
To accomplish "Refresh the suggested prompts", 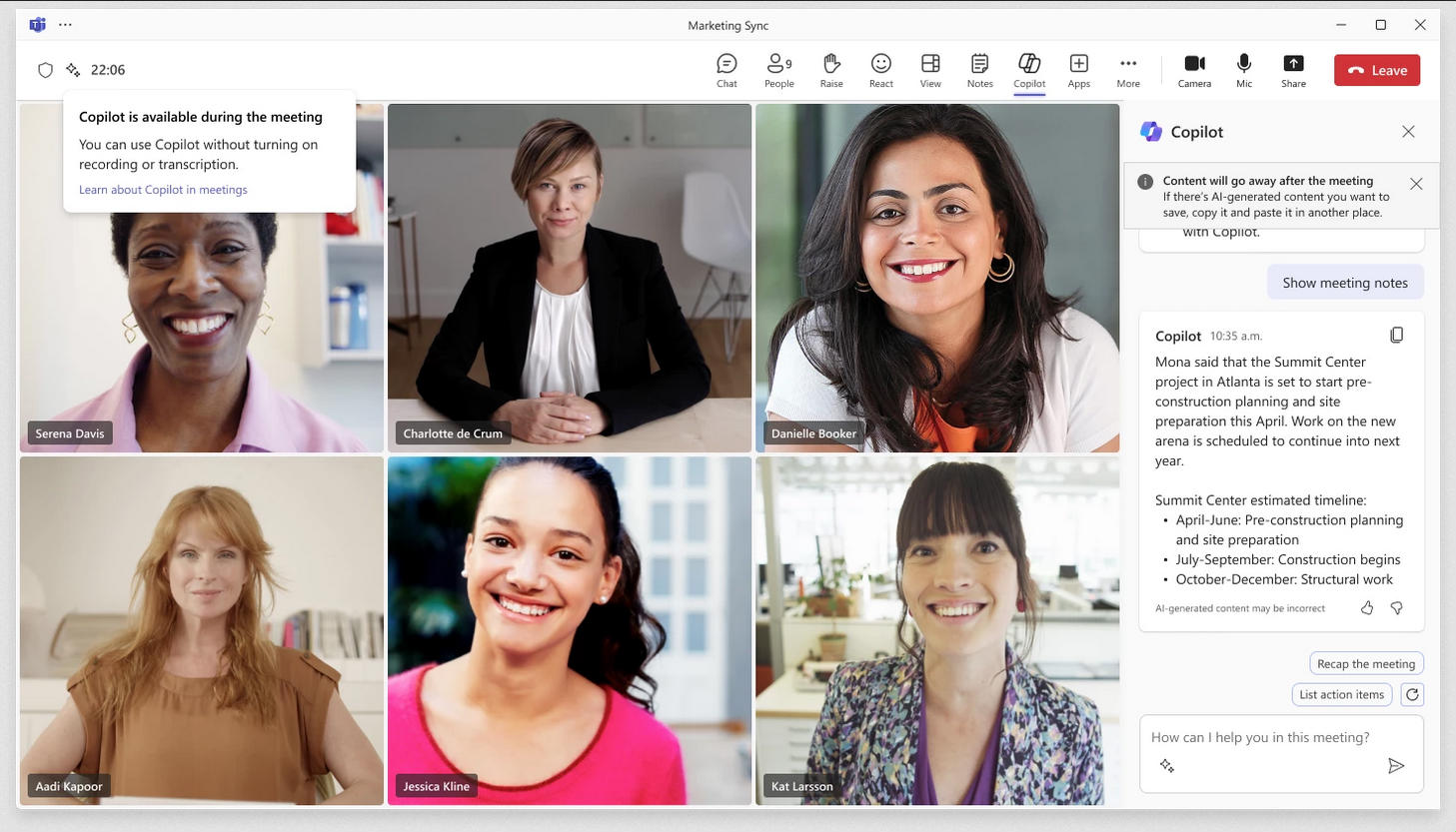I will (x=1412, y=694).
